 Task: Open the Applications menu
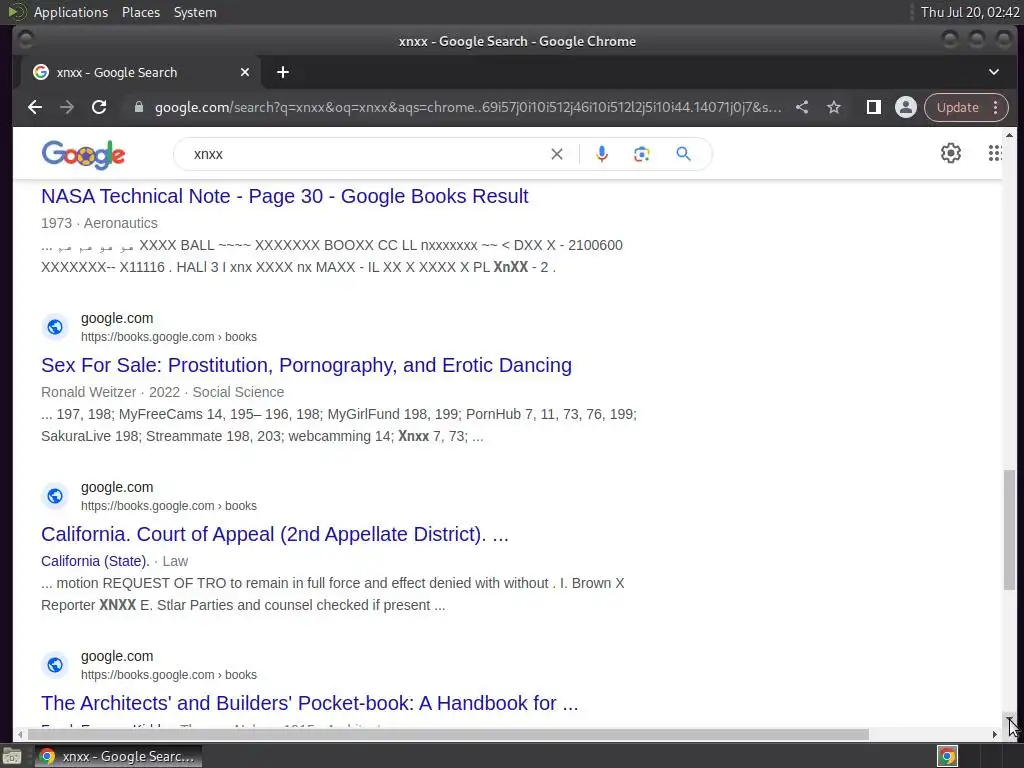[x=71, y=12]
